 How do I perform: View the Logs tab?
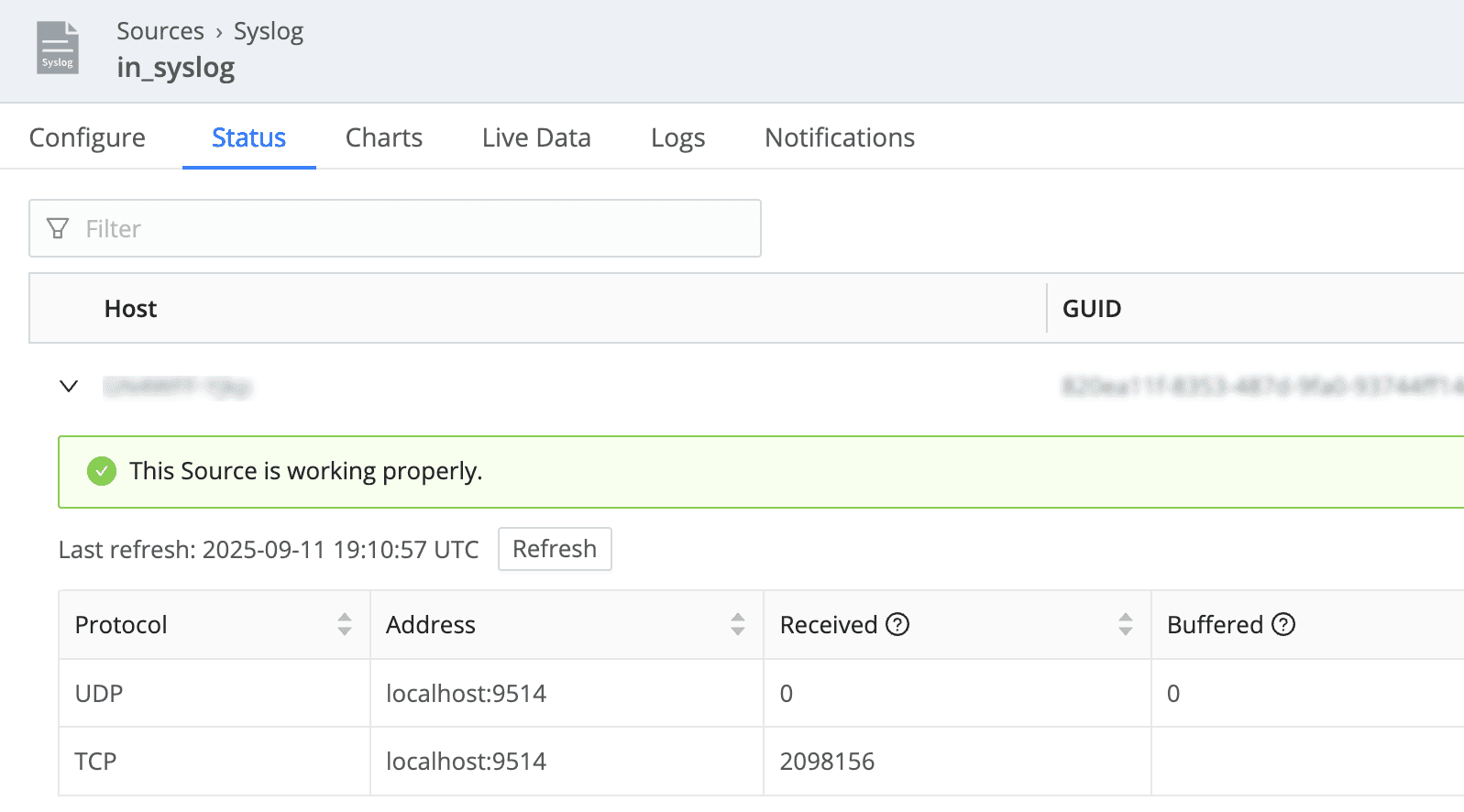tap(677, 137)
